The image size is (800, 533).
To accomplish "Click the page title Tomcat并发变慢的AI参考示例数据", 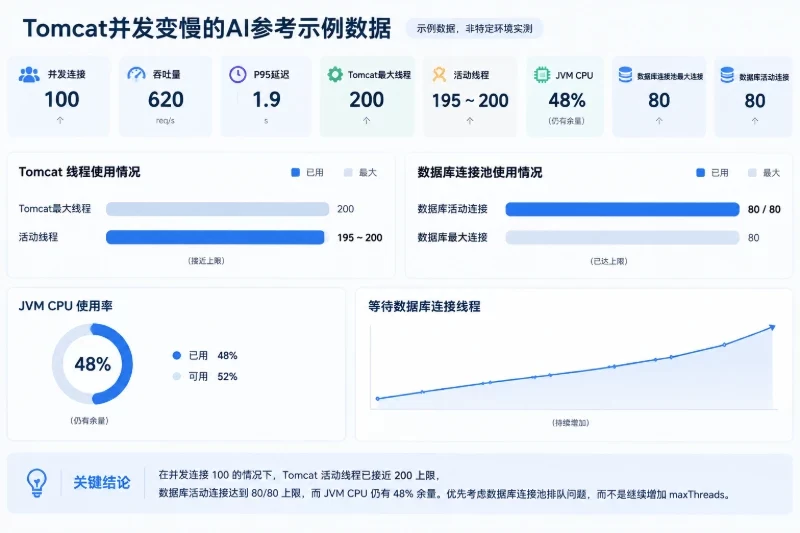I will [x=207, y=28].
